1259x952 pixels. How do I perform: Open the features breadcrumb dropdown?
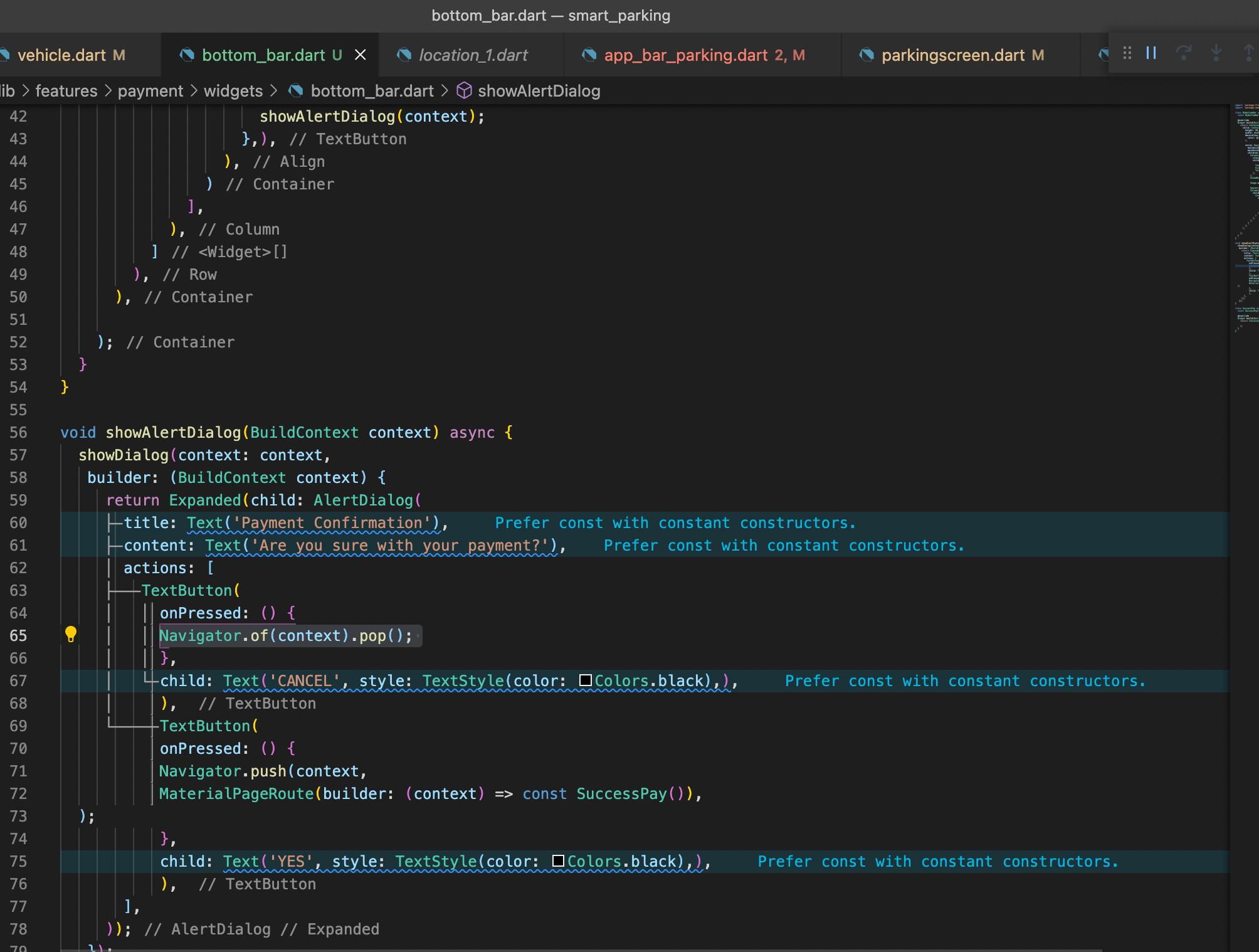(66, 91)
